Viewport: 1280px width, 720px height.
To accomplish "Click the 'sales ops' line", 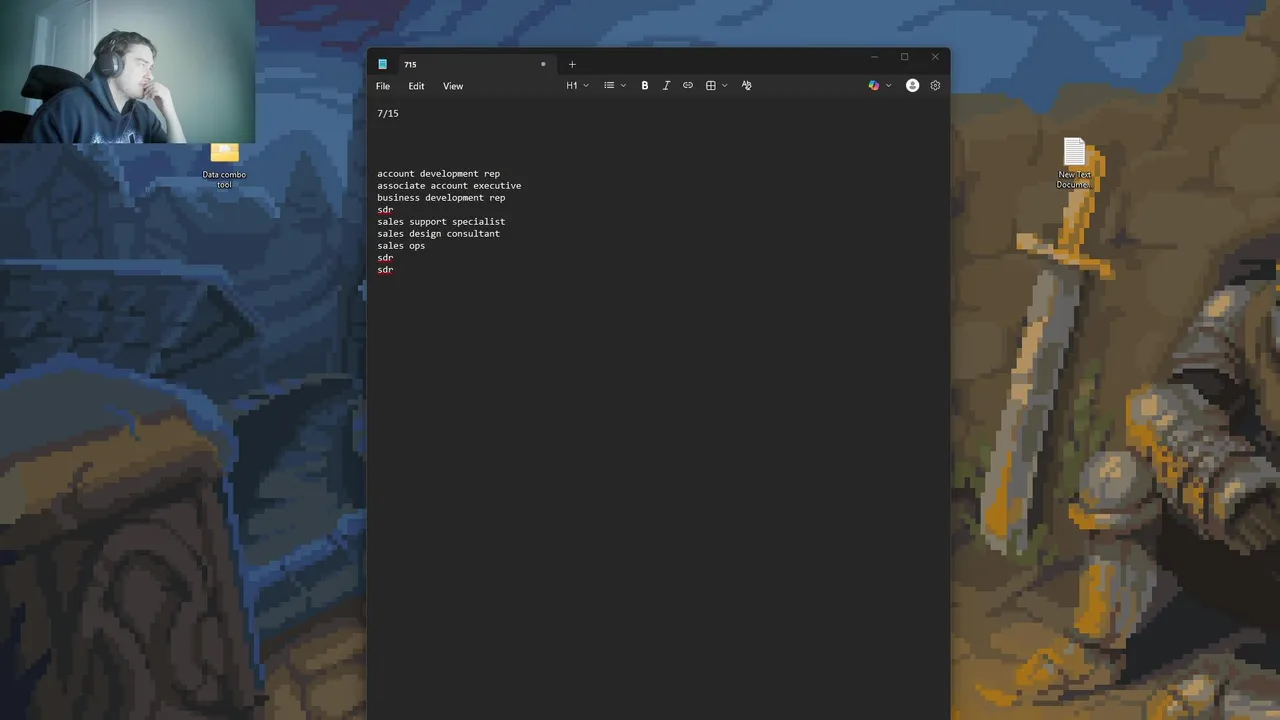I will [x=401, y=246].
